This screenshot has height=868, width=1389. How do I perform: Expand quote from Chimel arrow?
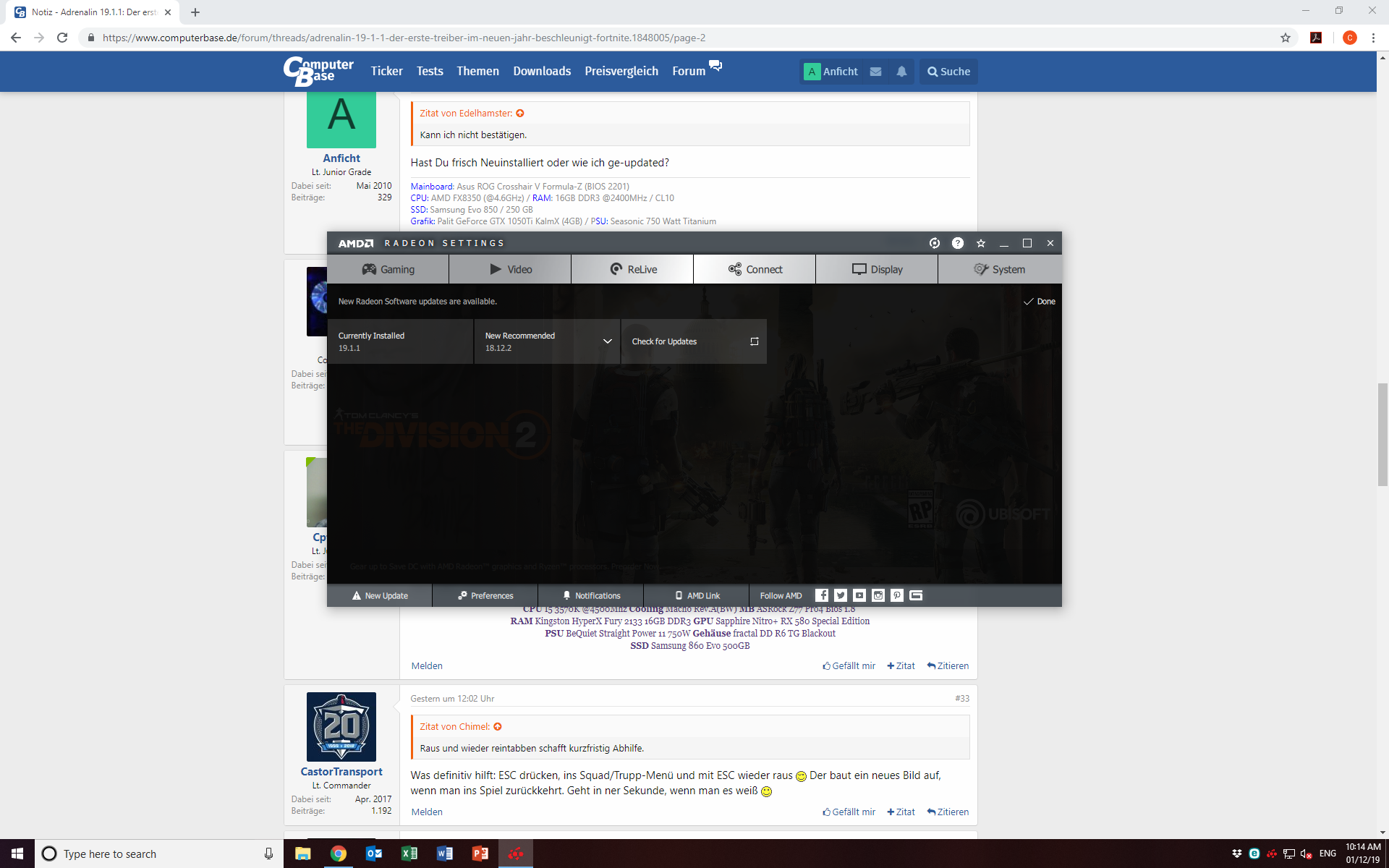pos(498,727)
